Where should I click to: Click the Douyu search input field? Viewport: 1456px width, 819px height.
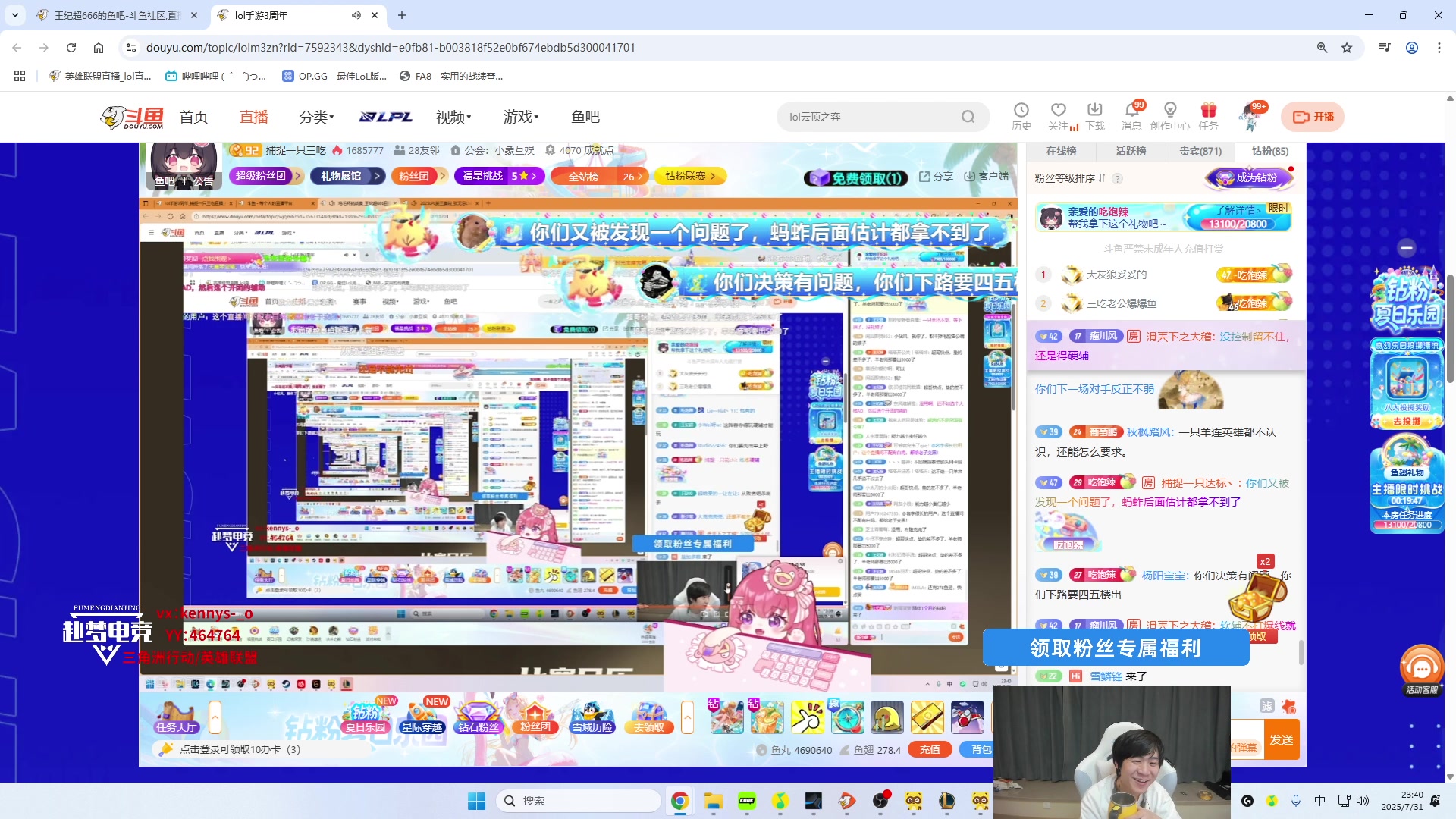click(872, 117)
